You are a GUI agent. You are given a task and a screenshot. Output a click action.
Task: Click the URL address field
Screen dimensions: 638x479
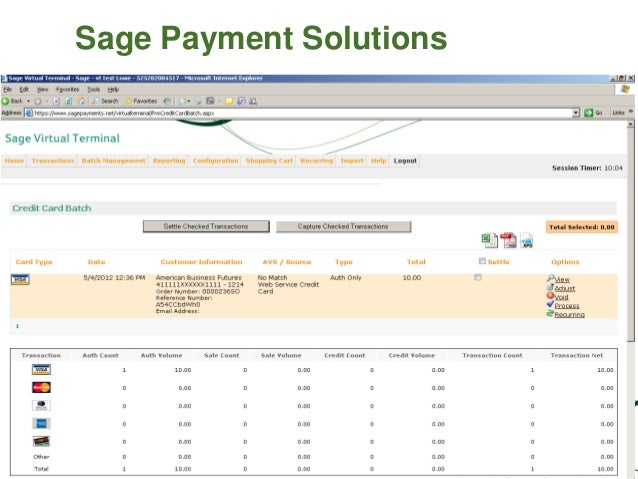coord(299,113)
